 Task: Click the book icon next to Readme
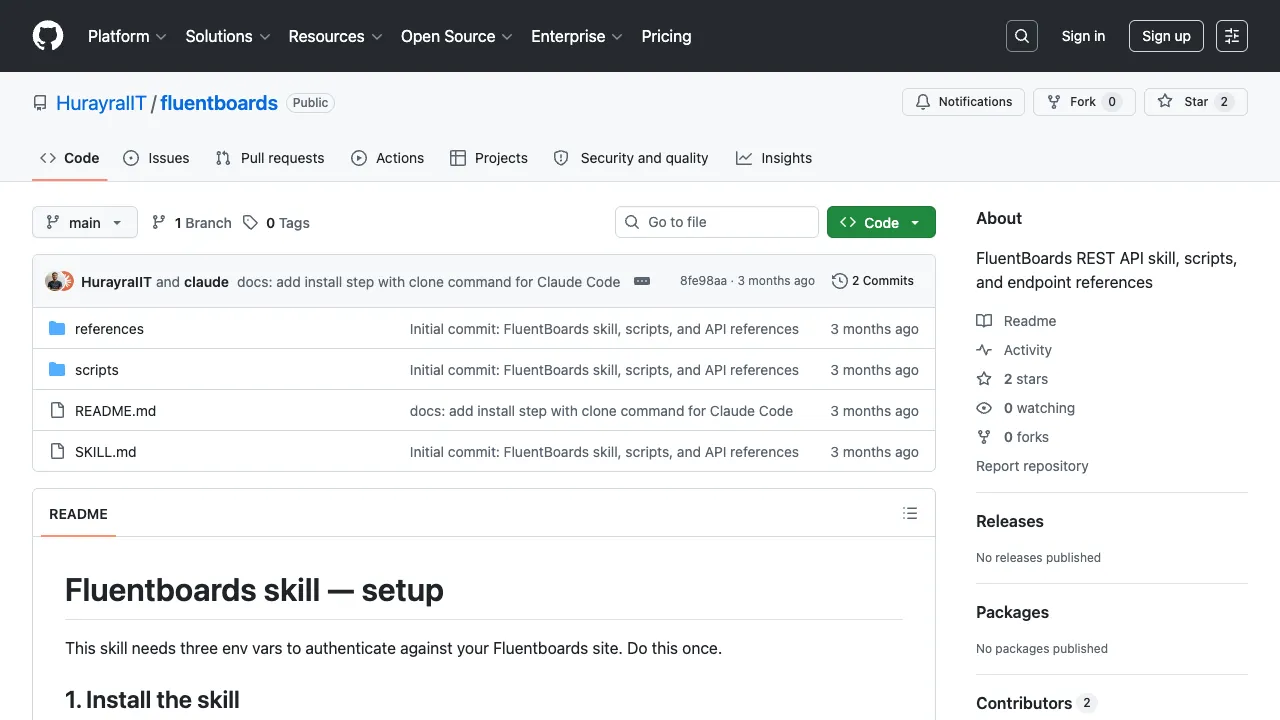(x=984, y=321)
